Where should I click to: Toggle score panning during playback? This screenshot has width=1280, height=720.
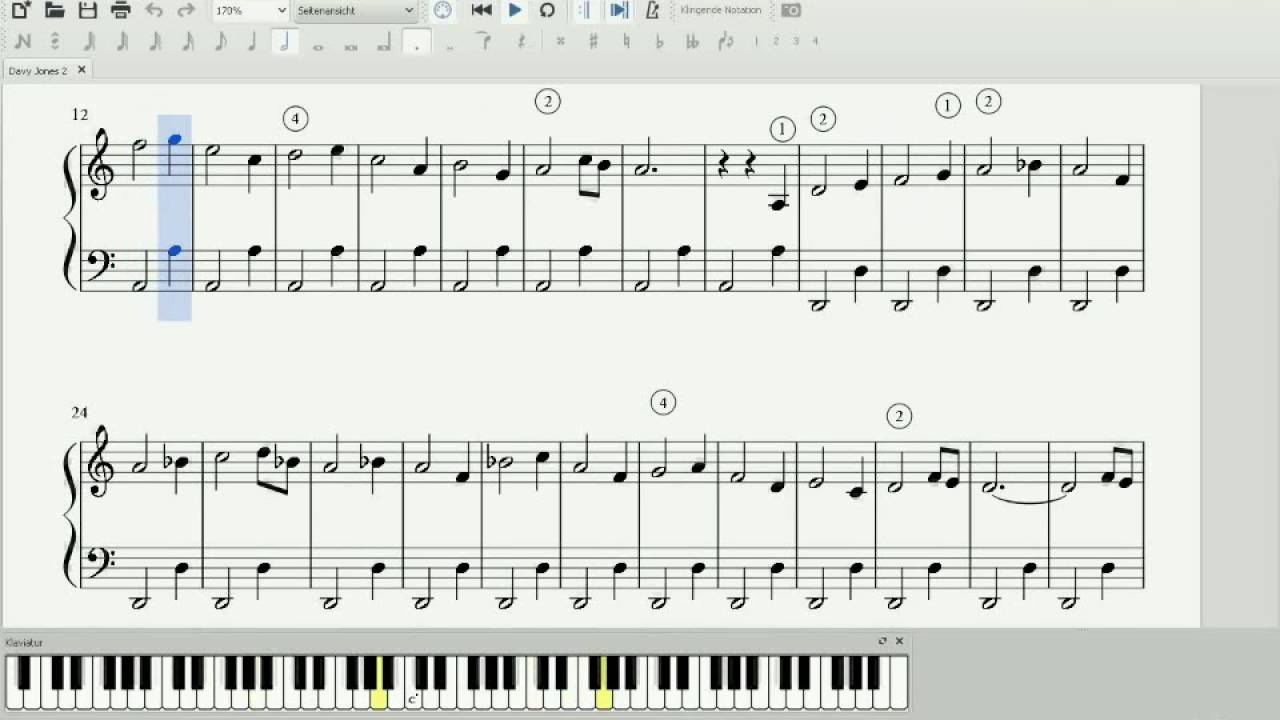pos(619,10)
